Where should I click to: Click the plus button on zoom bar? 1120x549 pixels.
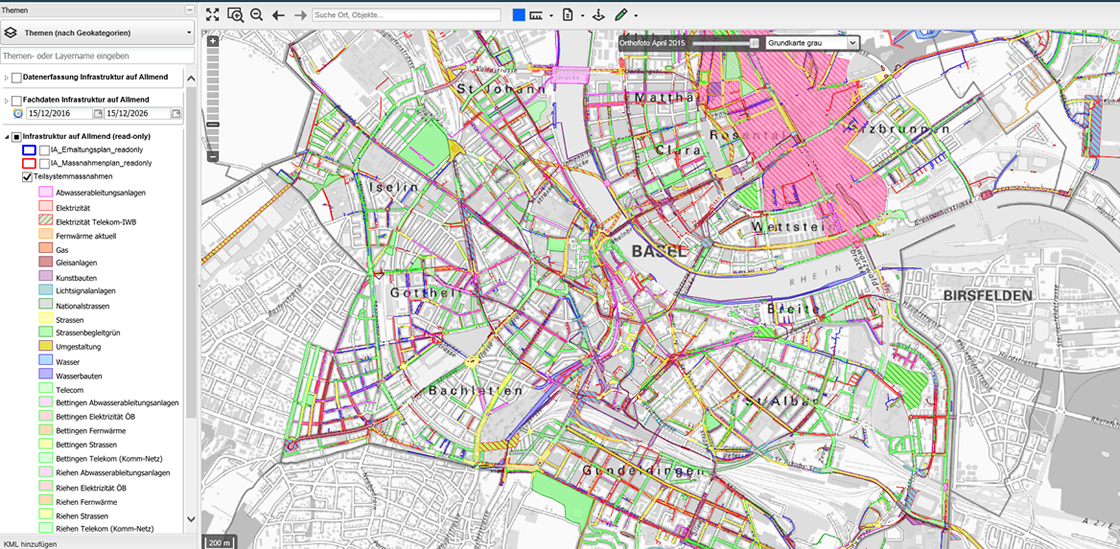(213, 42)
